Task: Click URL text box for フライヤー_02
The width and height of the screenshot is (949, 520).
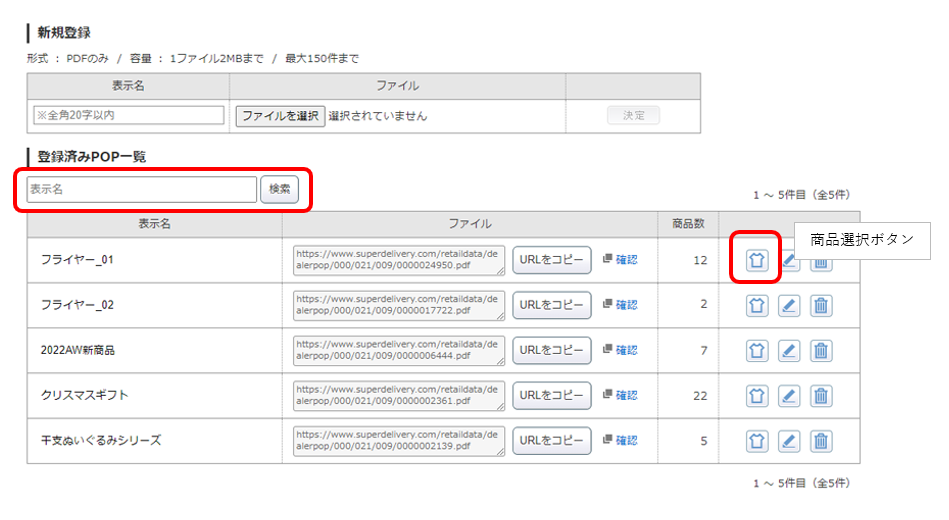Action: coord(399,306)
